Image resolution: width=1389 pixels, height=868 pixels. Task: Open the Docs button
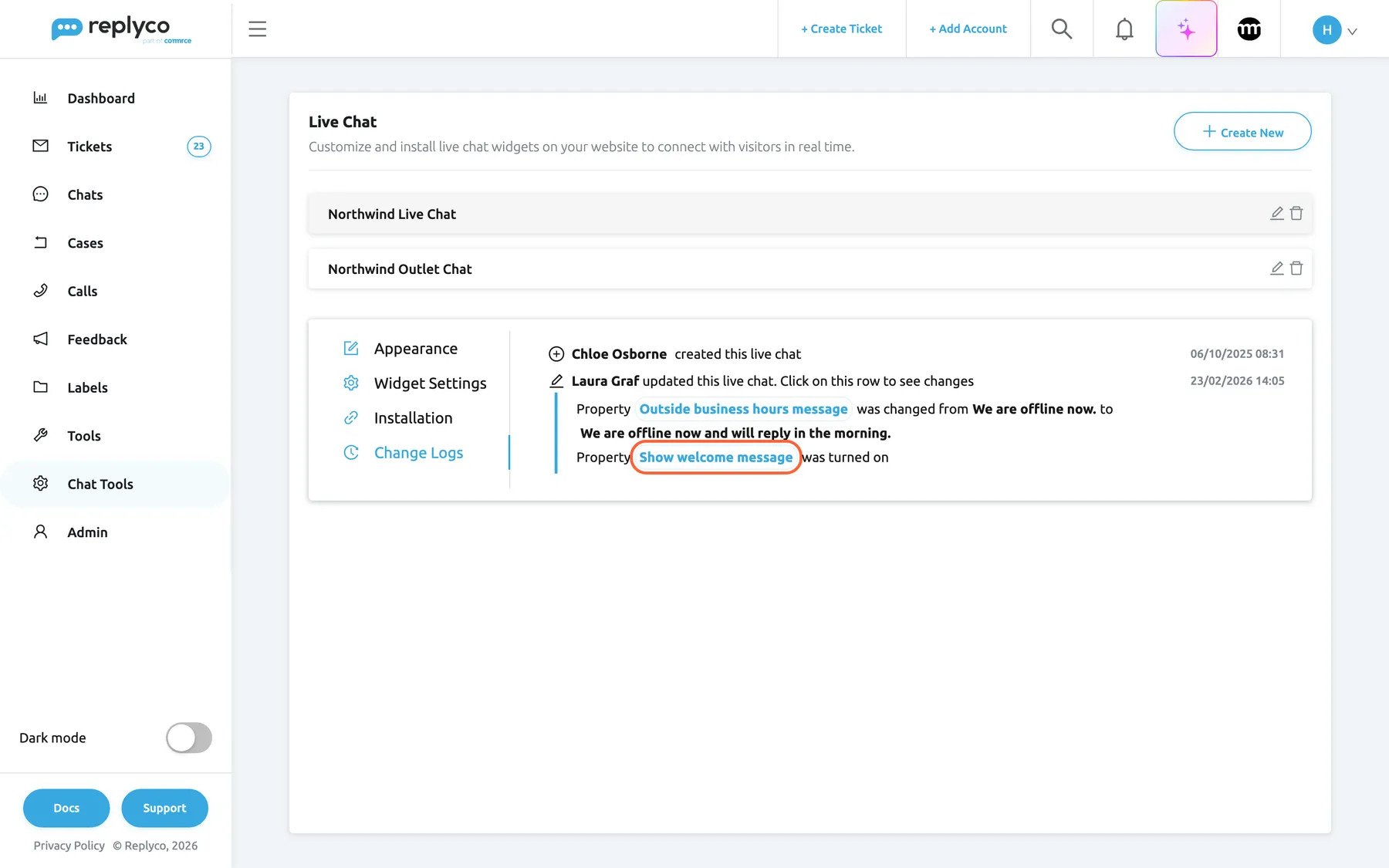[66, 808]
